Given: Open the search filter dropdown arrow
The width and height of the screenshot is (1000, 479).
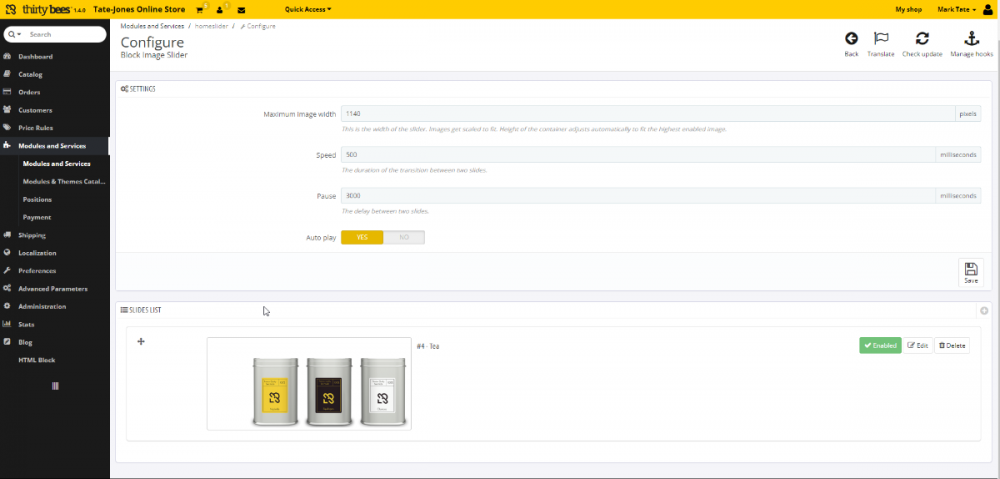Looking at the screenshot, I should pos(13,34).
